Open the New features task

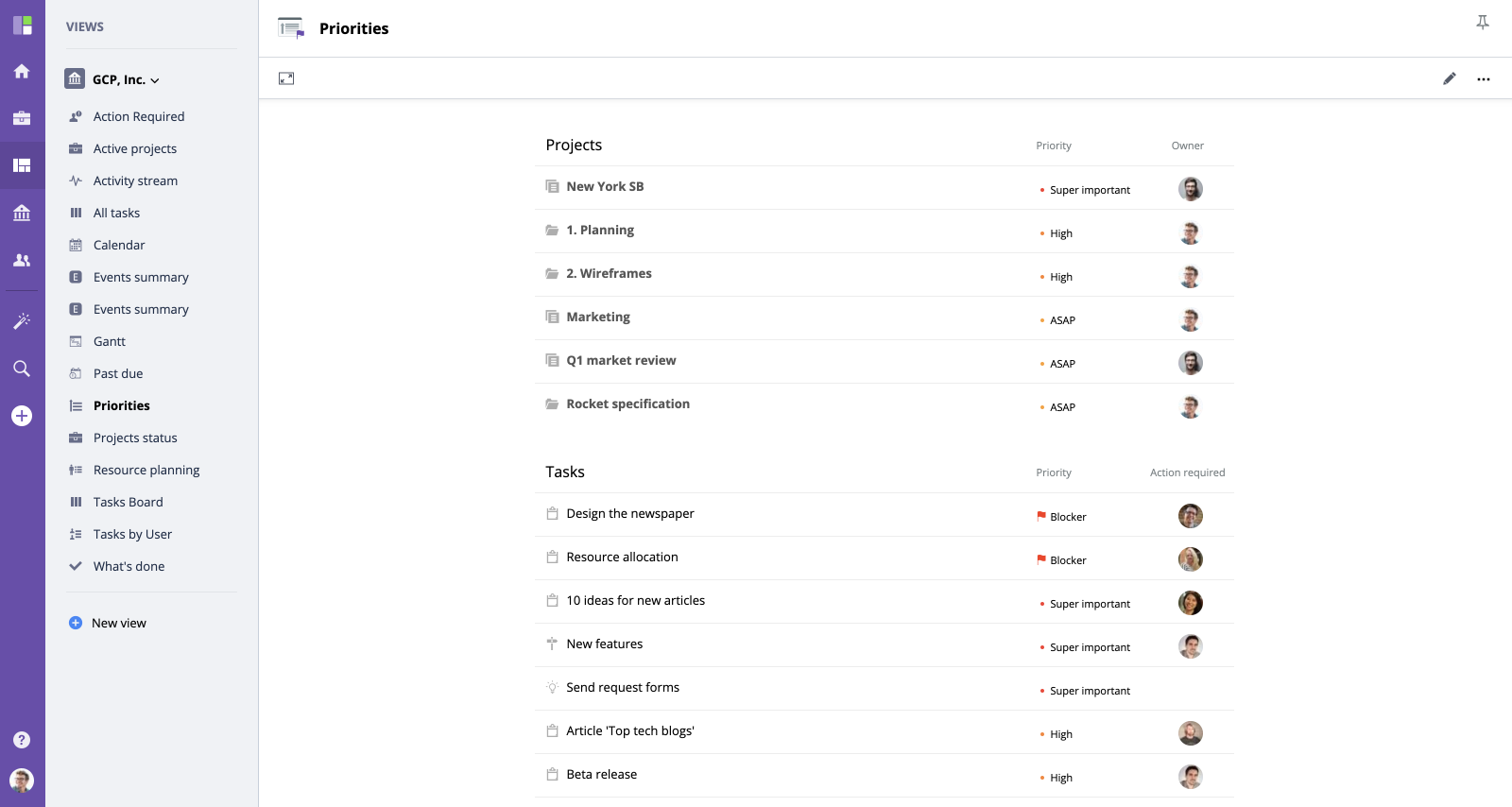(605, 644)
